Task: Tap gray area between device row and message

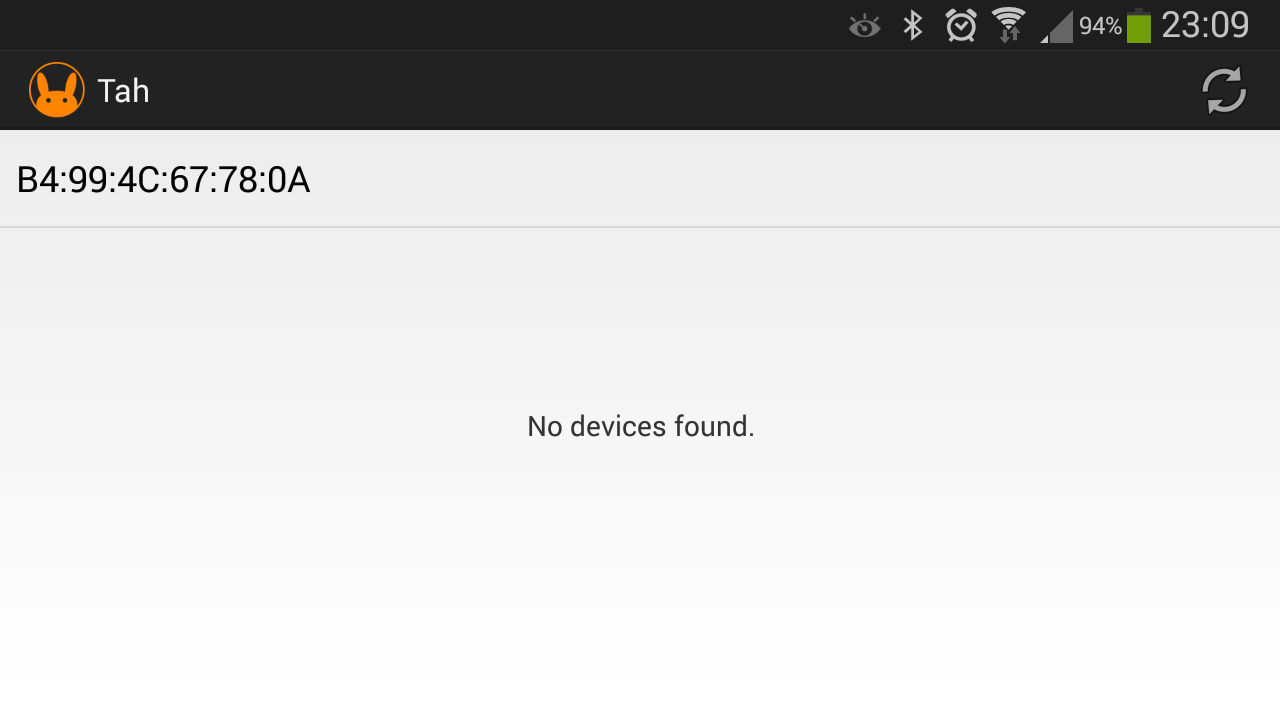Action: pyautogui.click(x=640, y=310)
